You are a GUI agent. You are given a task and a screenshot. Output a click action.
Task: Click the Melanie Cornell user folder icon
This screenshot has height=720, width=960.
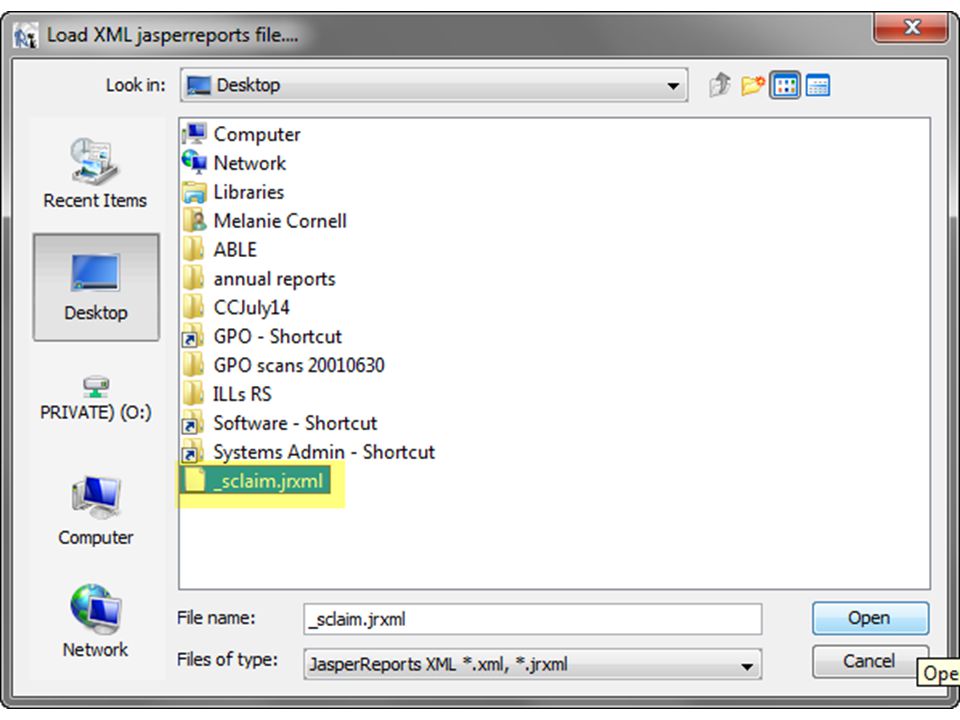[x=195, y=221]
